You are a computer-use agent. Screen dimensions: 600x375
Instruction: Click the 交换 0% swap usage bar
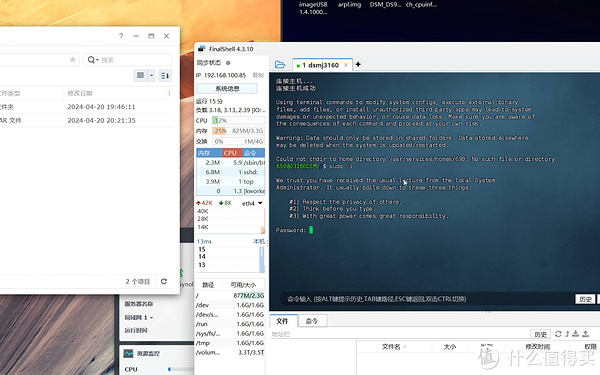(x=238, y=141)
